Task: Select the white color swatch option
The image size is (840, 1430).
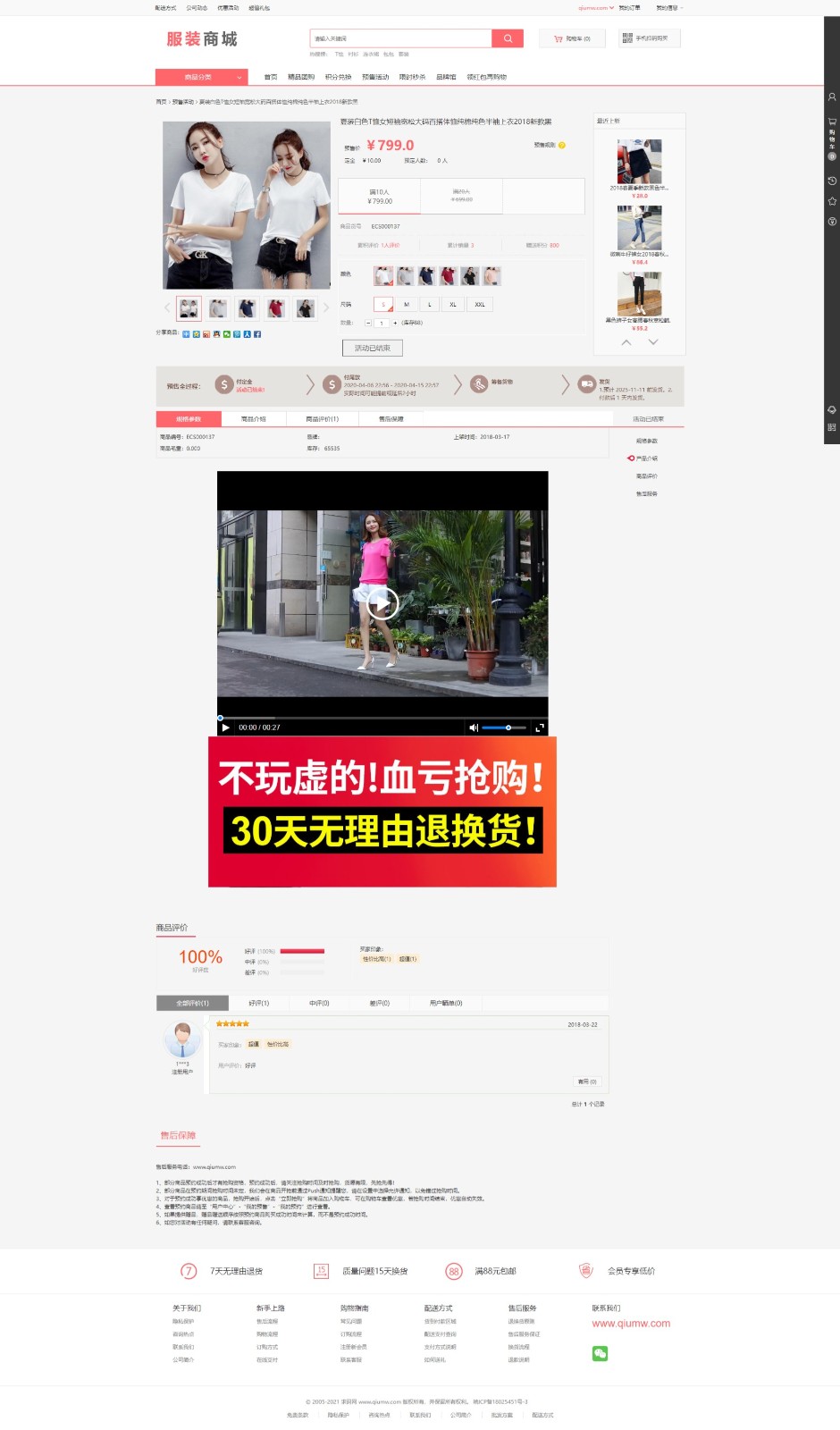Action: coord(383,275)
